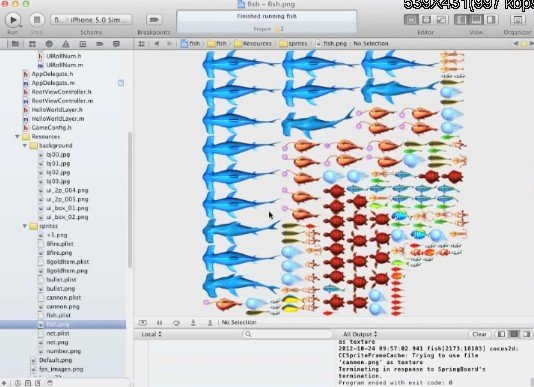Open the All Output dropdown

click(360, 334)
